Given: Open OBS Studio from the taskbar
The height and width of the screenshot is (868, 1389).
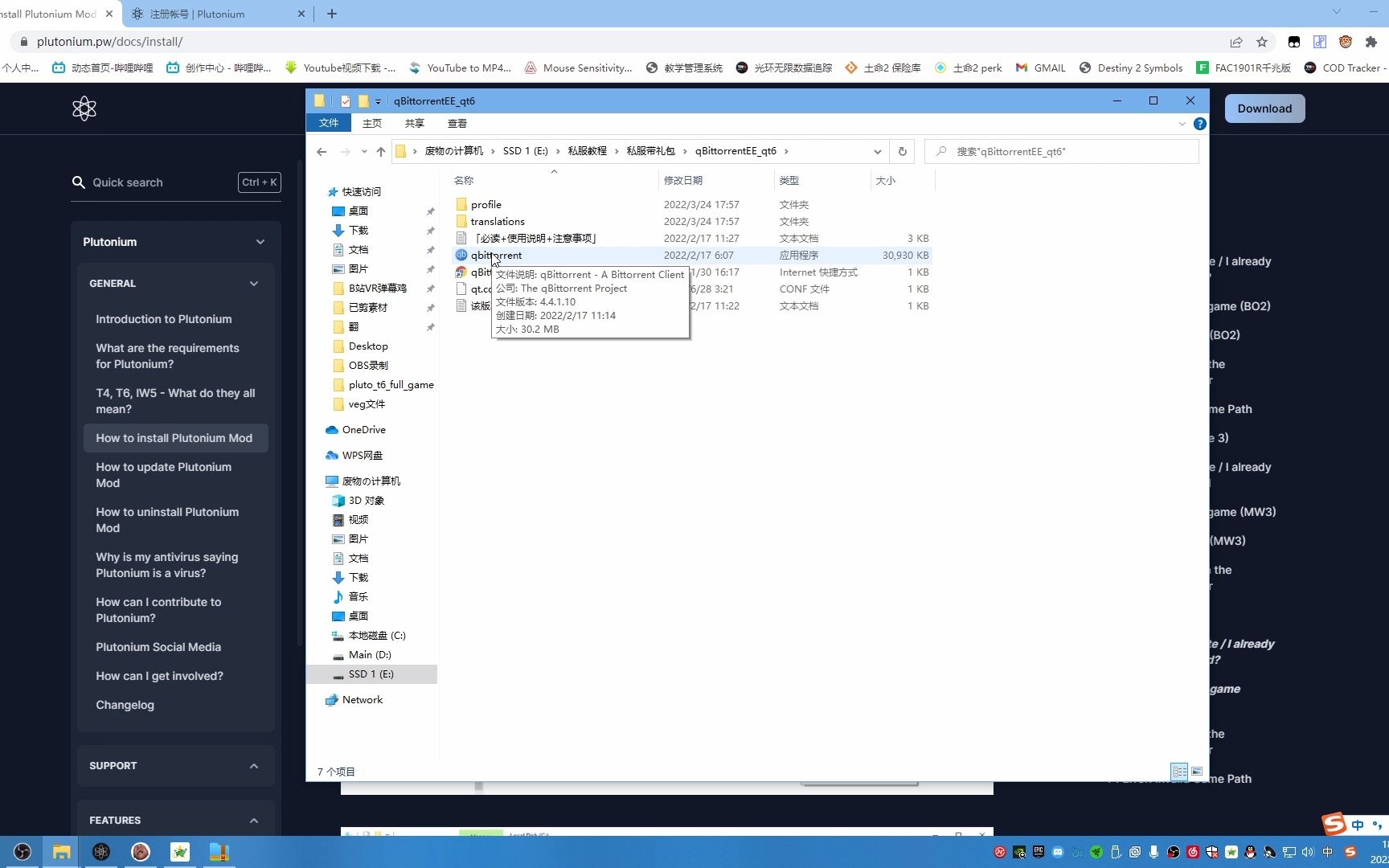Looking at the screenshot, I should [23, 852].
